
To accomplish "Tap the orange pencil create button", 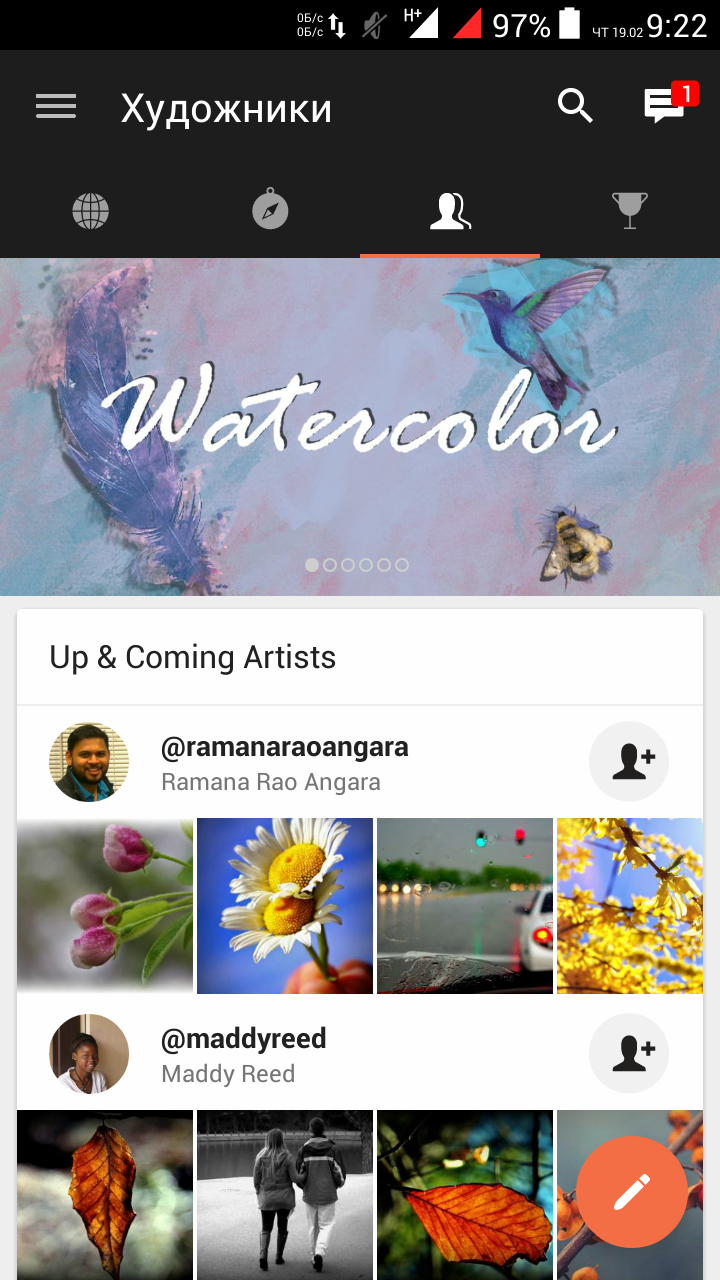I will tap(632, 1192).
